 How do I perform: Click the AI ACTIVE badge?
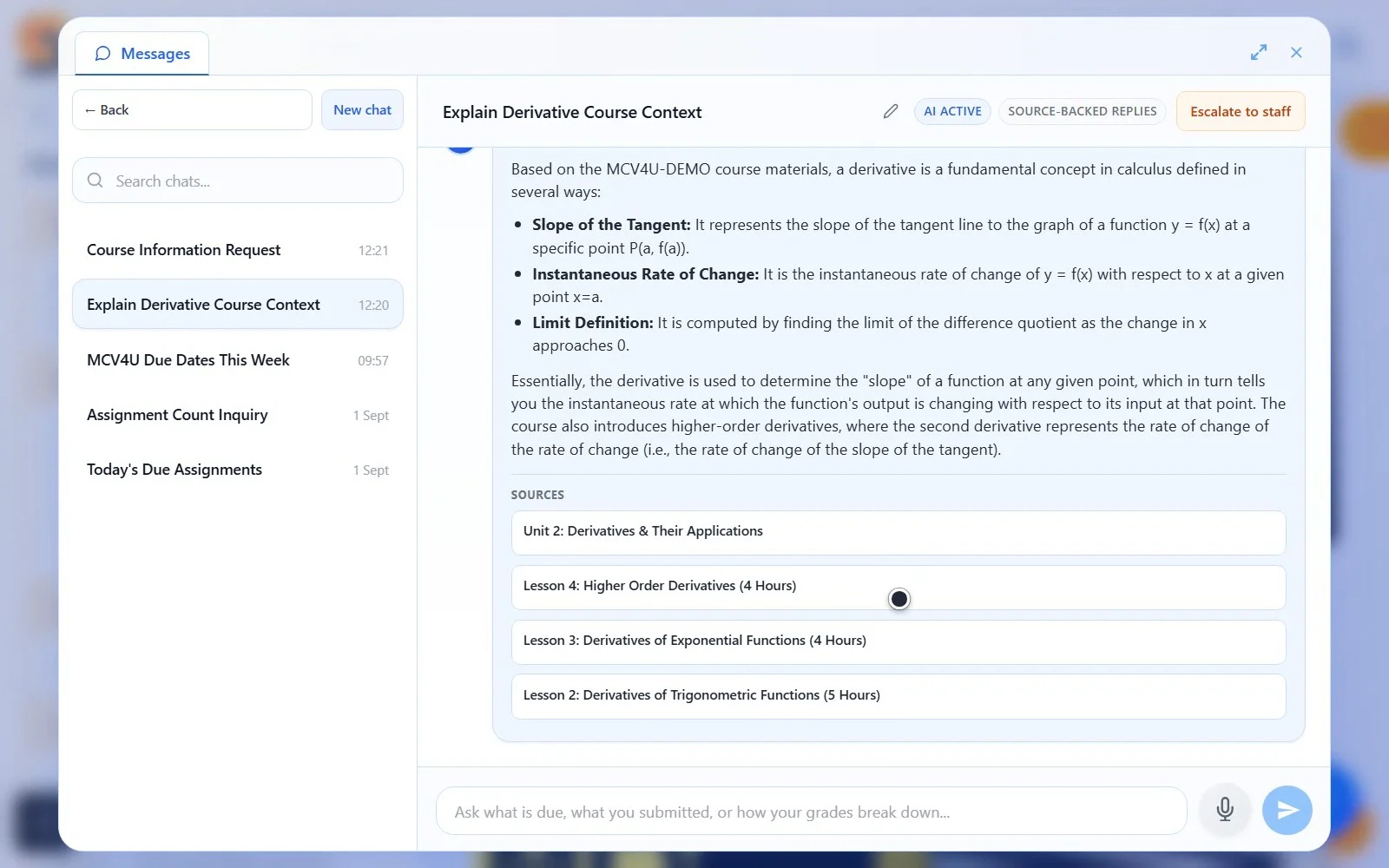coord(952,112)
